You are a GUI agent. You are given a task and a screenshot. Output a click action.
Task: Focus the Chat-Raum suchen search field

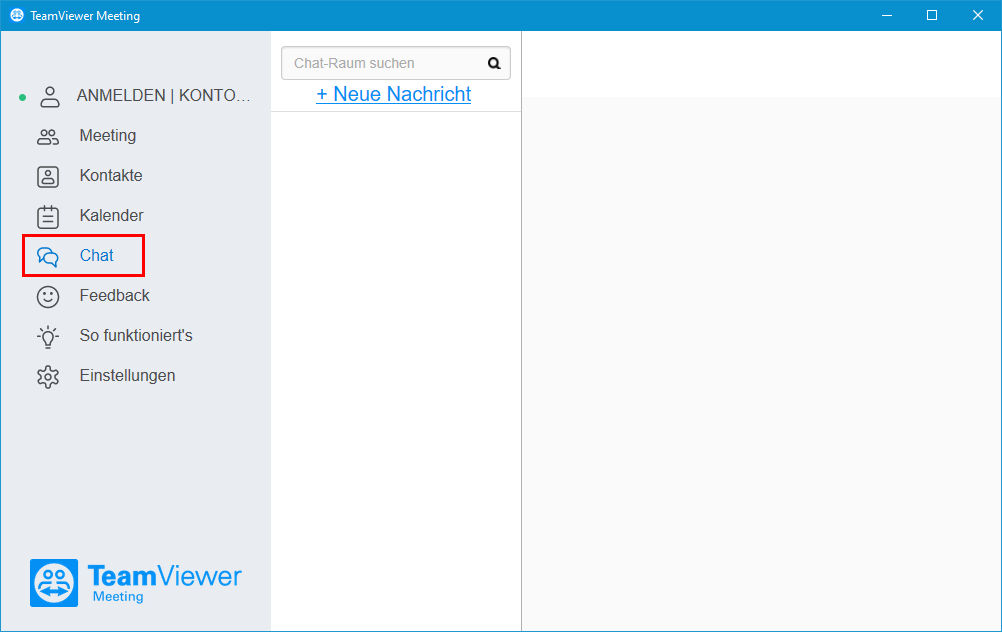tap(396, 63)
